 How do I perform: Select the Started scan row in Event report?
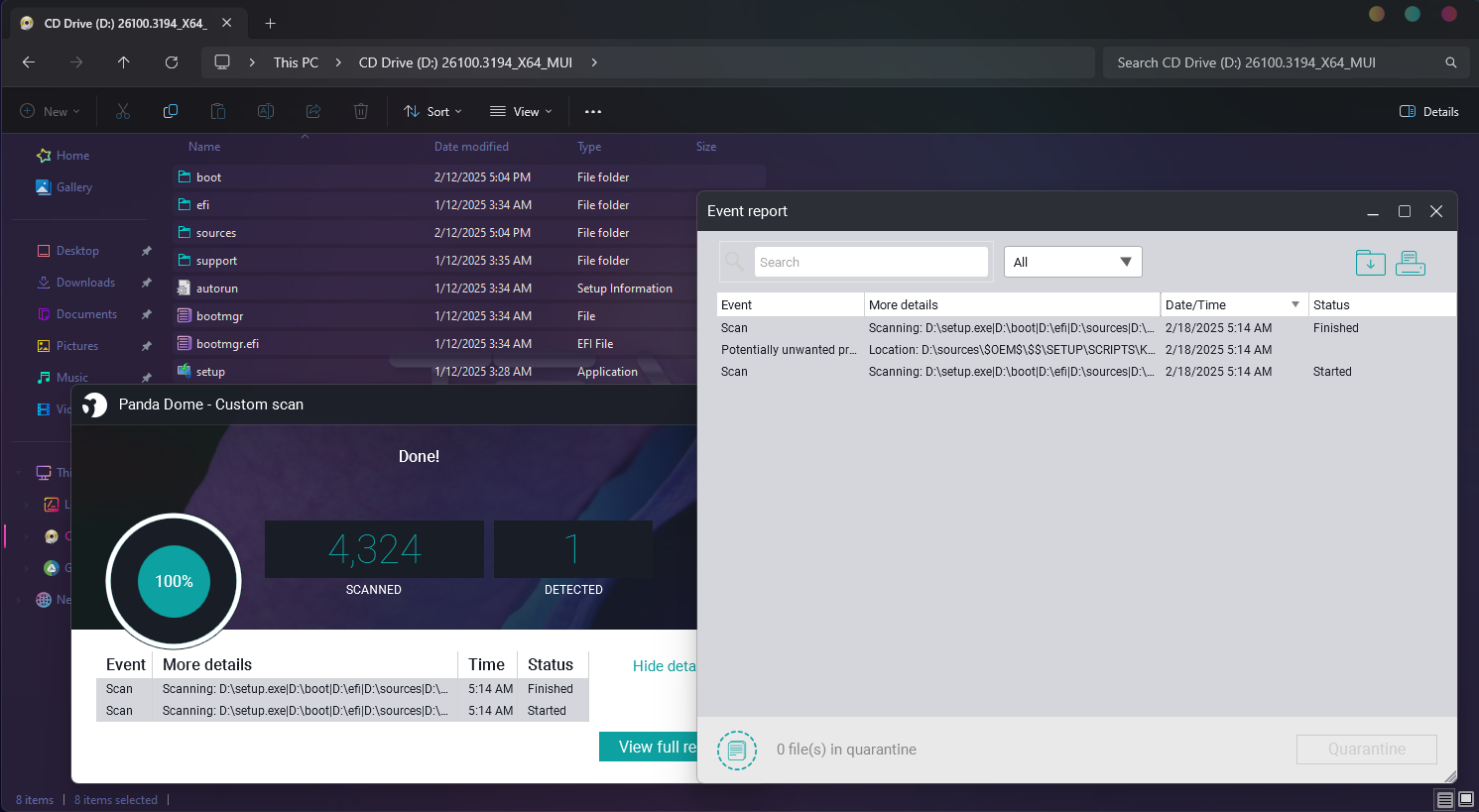(1086, 372)
